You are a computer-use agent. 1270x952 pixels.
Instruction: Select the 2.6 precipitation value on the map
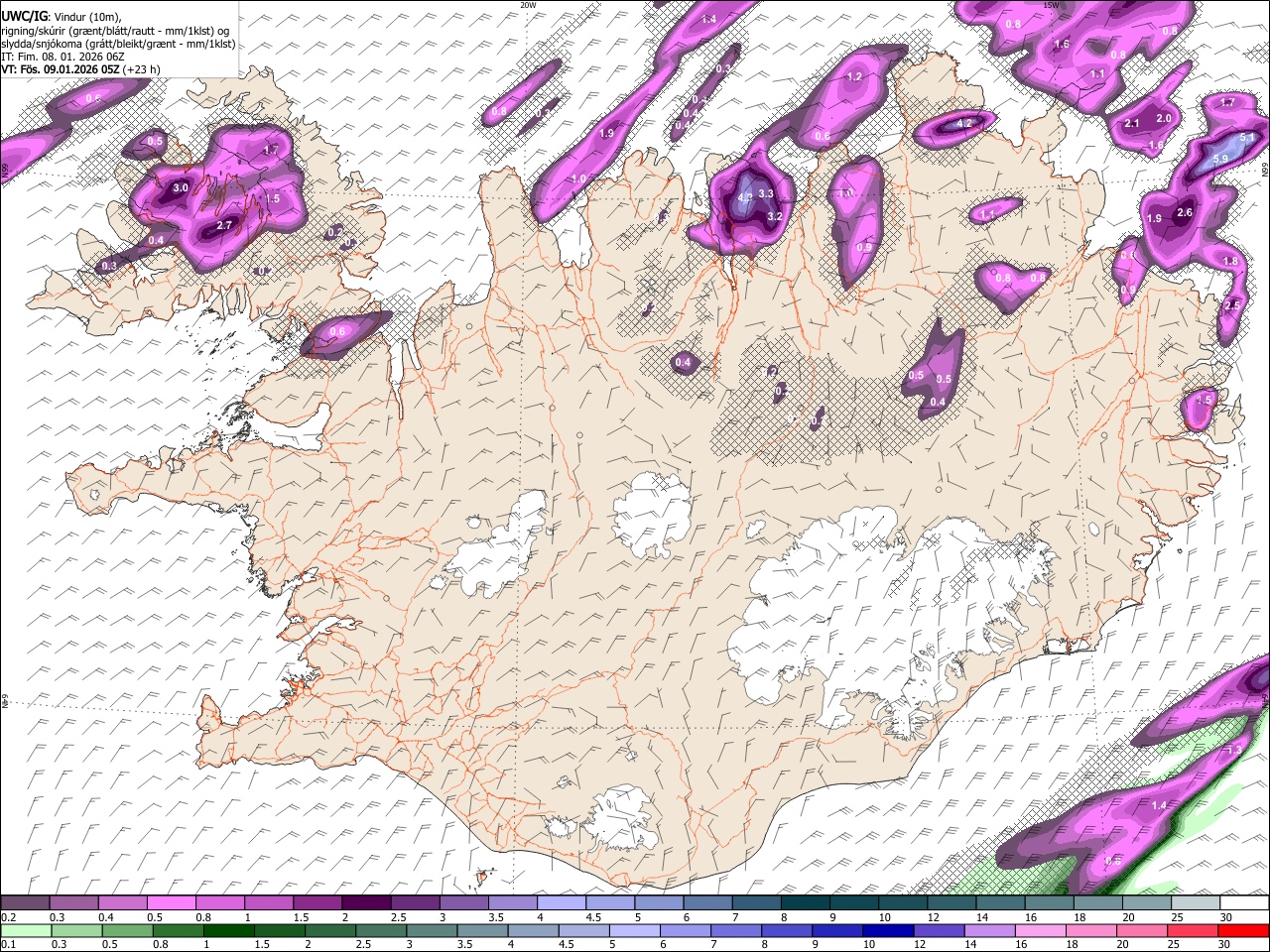tap(1185, 213)
